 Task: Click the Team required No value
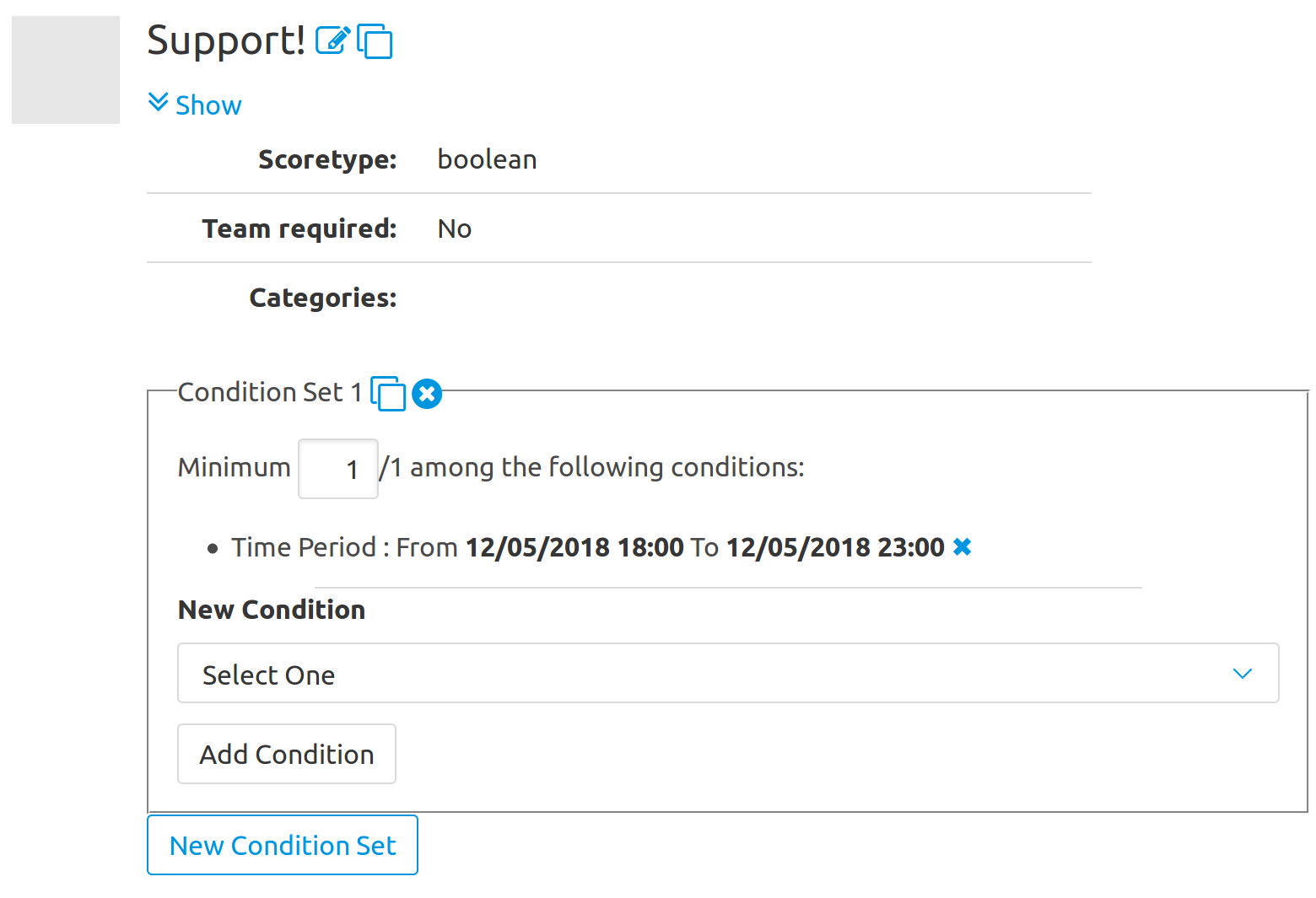click(x=455, y=229)
